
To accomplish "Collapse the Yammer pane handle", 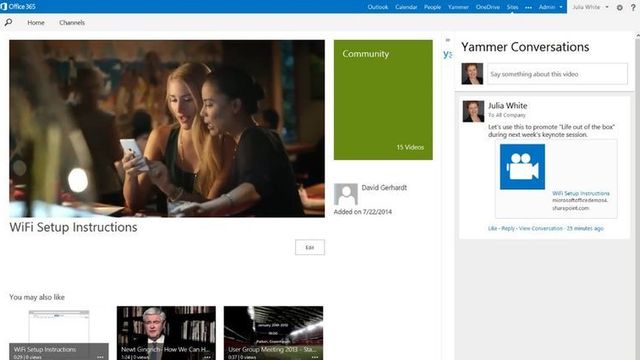I will point(448,40).
